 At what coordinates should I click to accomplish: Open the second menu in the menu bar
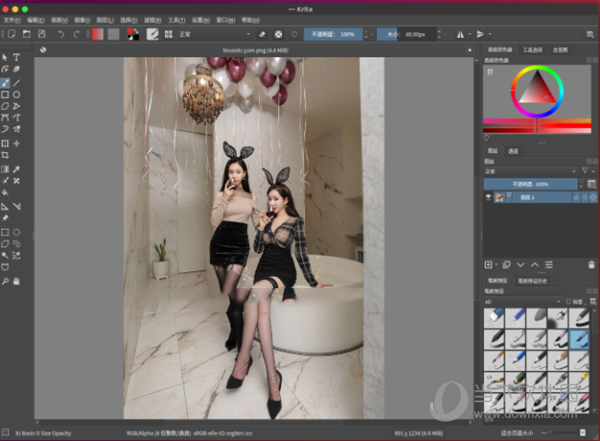coord(35,20)
